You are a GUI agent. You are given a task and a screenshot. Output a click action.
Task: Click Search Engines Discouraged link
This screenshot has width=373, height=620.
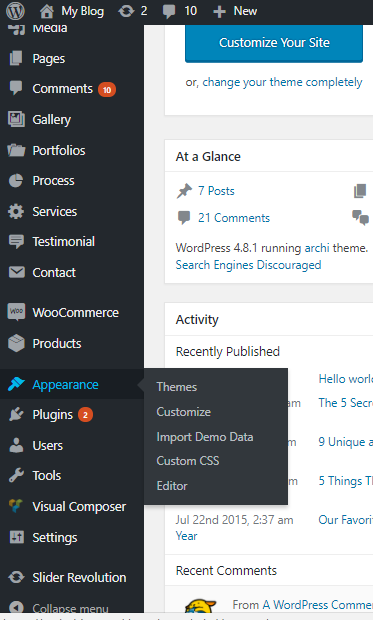[248, 265]
